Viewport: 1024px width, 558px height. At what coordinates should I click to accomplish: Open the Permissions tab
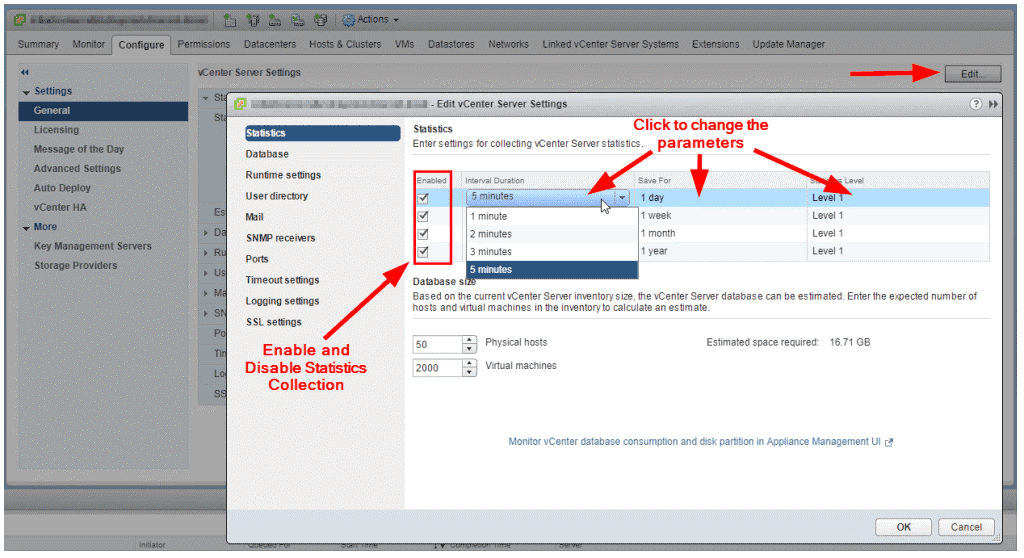pos(204,44)
